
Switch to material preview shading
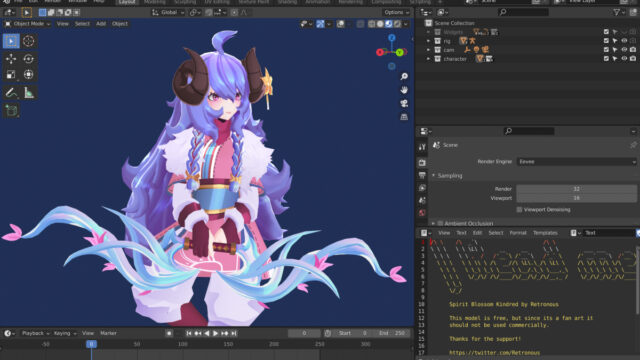[389, 24]
